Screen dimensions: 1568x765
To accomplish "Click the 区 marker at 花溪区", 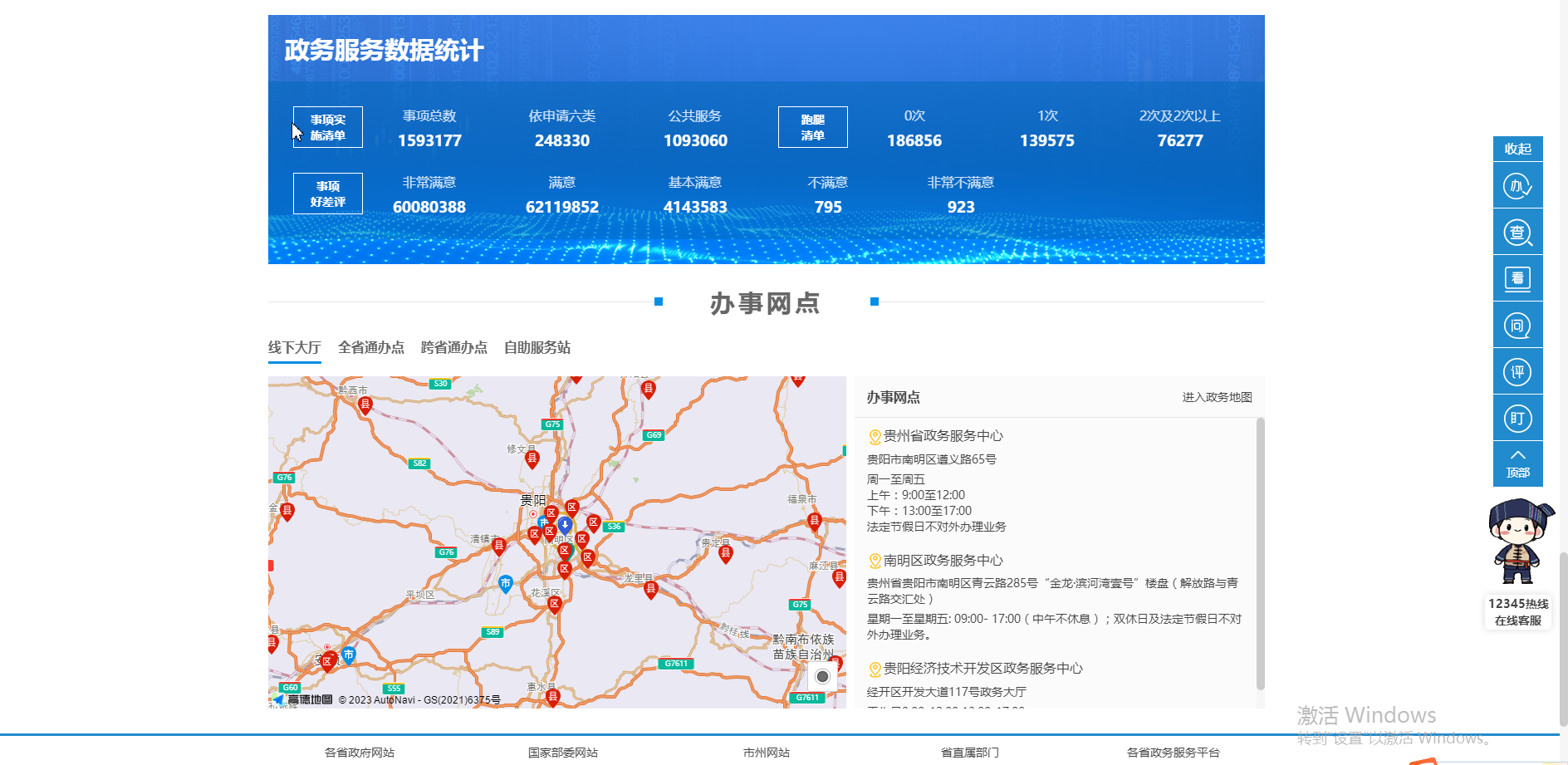I will pos(555,605).
